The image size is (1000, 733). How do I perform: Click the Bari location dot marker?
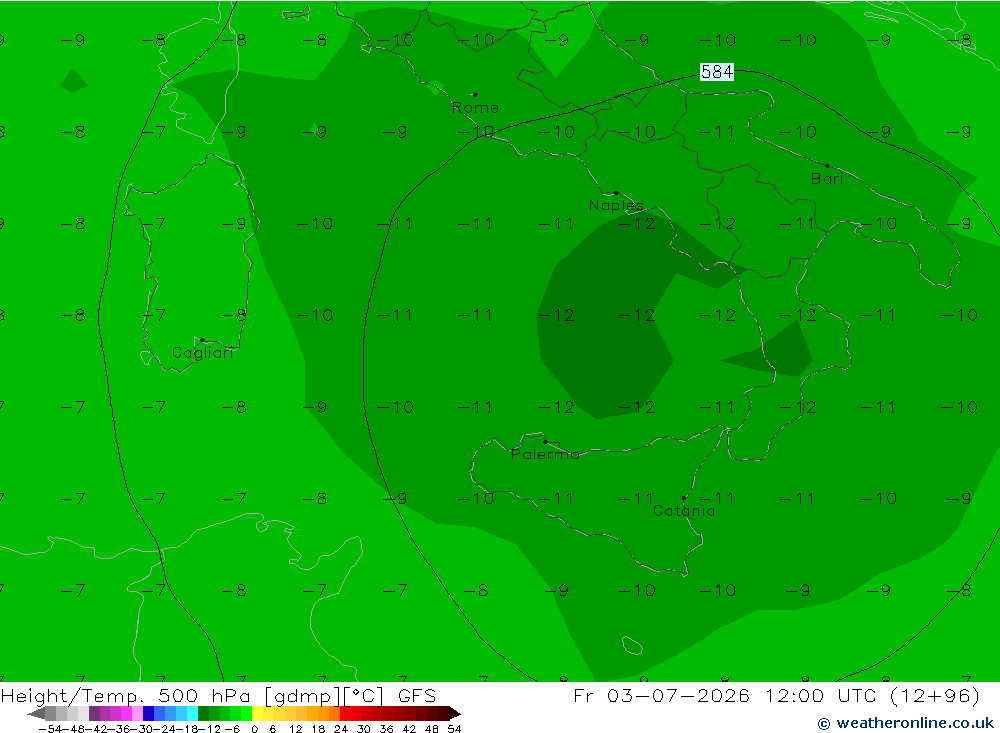pos(827,166)
